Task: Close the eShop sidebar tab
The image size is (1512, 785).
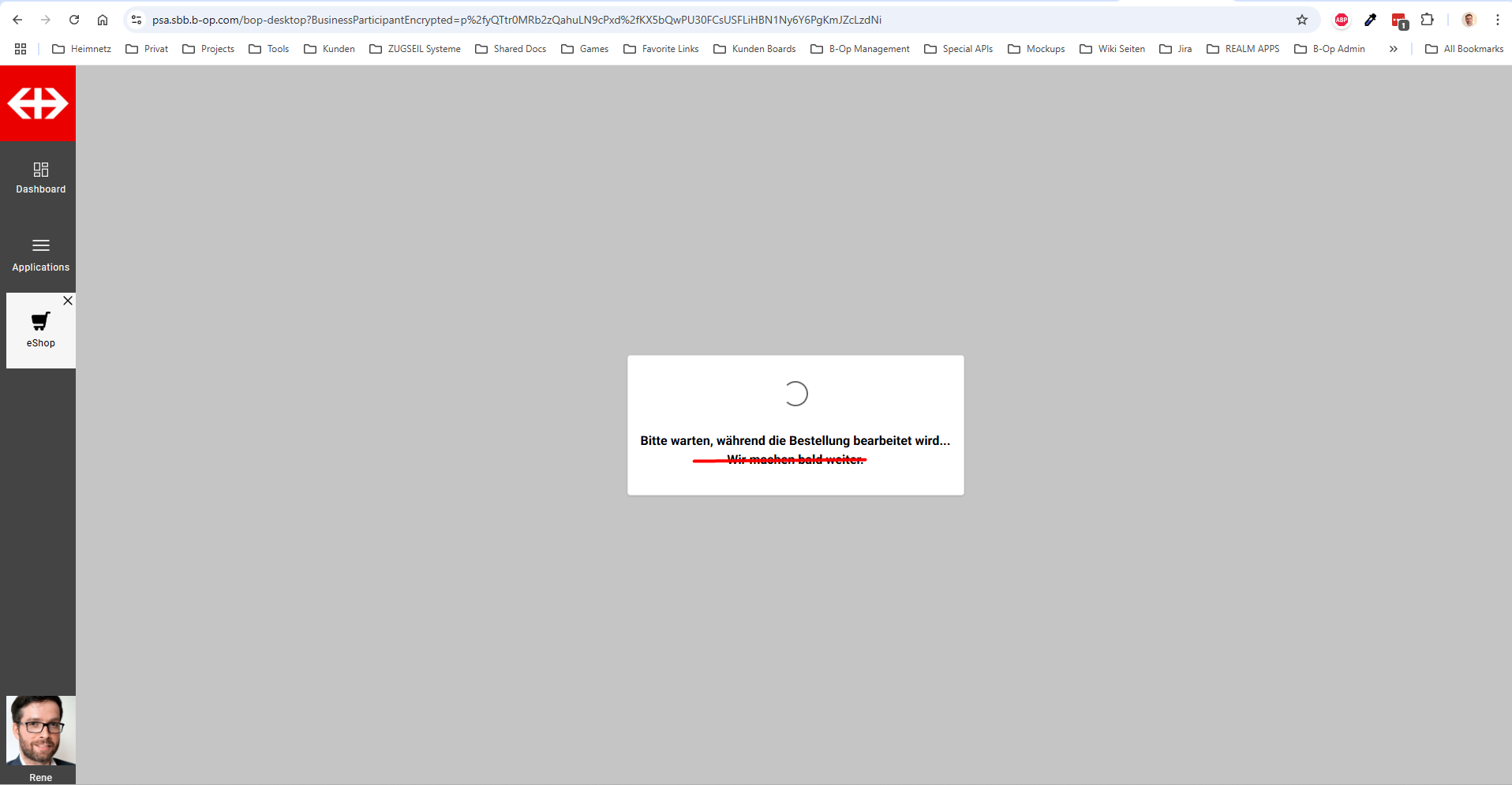Action: coord(68,301)
